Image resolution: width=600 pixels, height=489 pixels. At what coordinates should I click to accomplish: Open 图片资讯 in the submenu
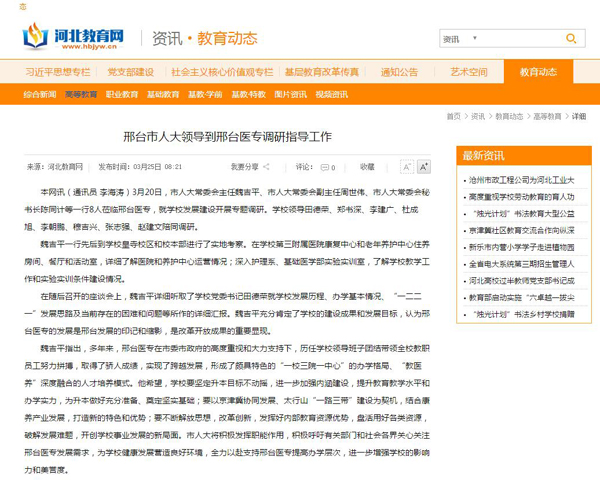coord(291,94)
